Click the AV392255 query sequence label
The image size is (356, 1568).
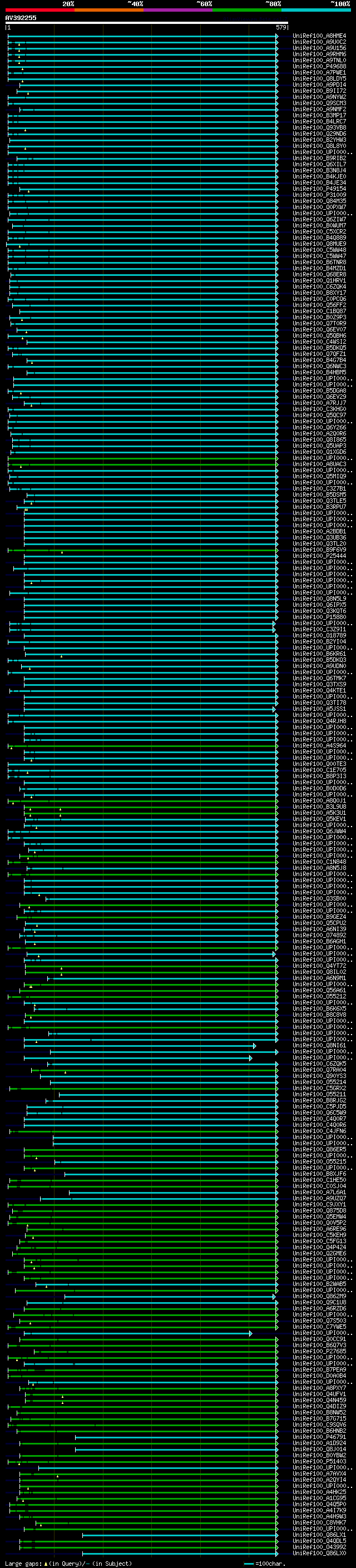point(21,18)
